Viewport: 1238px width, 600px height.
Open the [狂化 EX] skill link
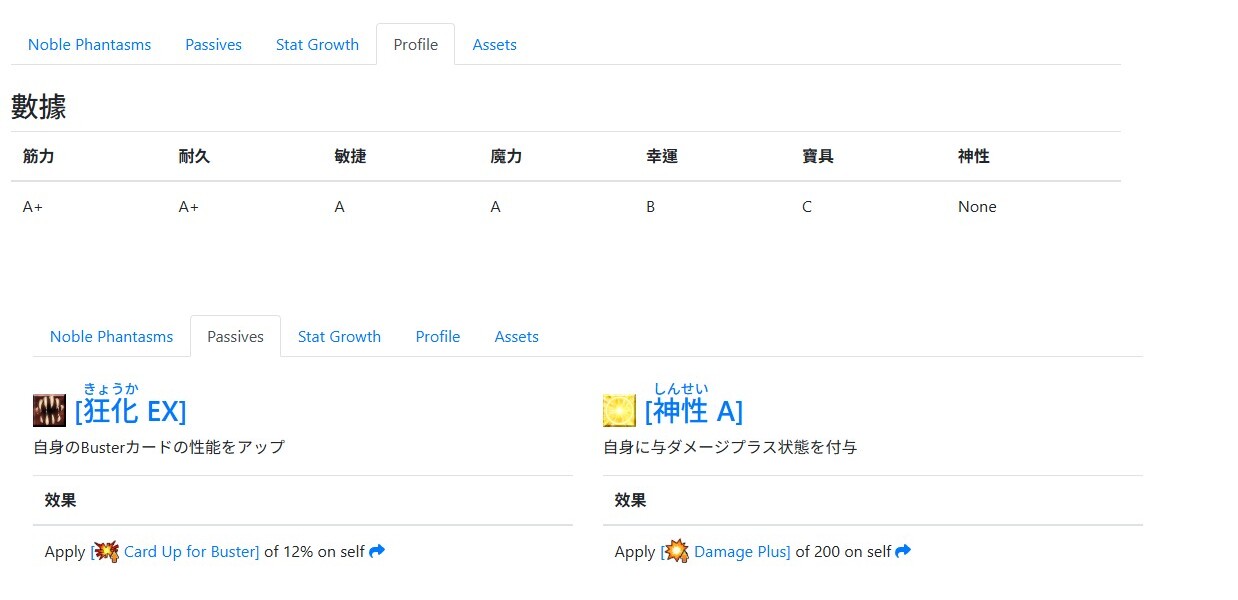[x=131, y=411]
